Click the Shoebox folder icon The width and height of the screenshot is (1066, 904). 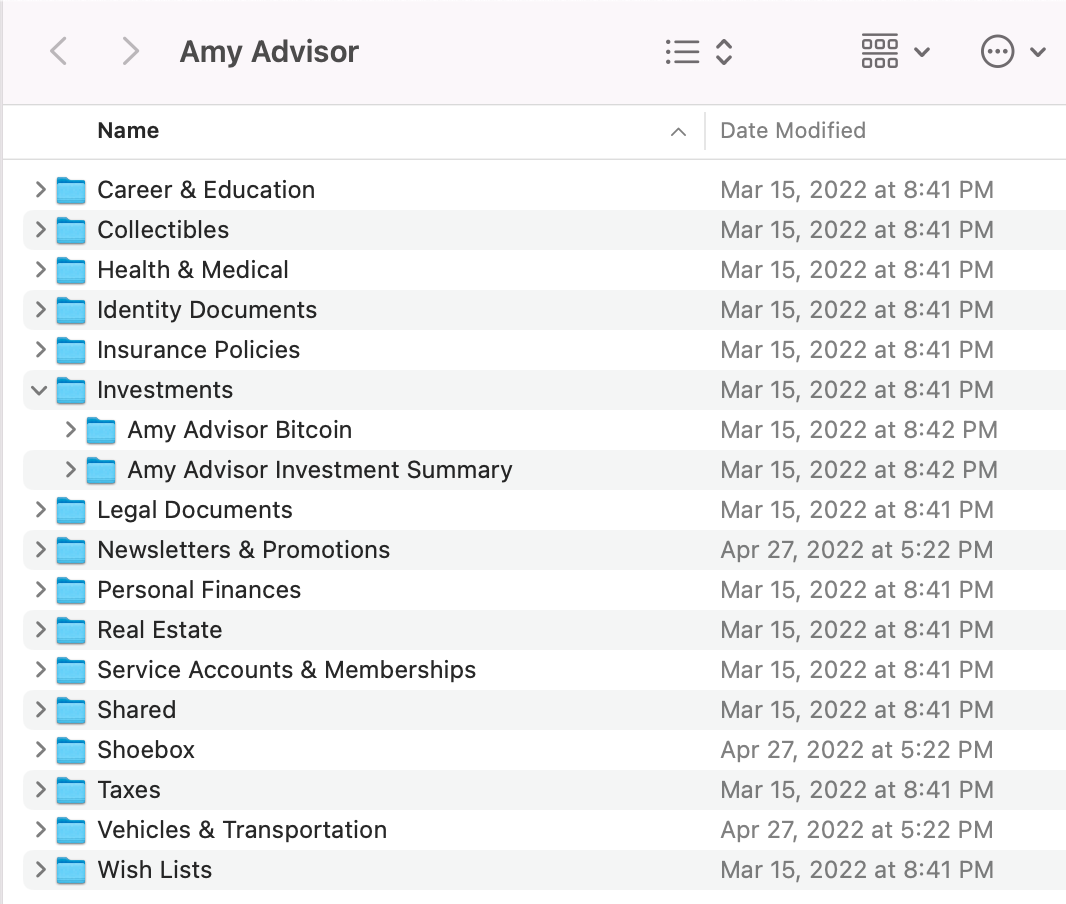pyautogui.click(x=71, y=750)
